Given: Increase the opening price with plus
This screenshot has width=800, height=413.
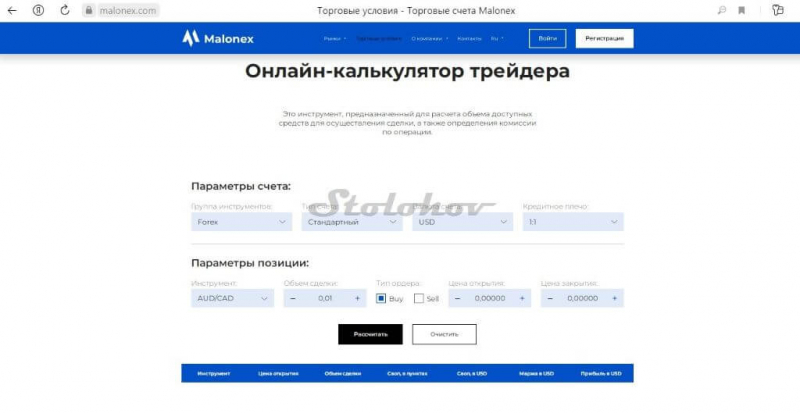Looking at the screenshot, I should [522, 298].
